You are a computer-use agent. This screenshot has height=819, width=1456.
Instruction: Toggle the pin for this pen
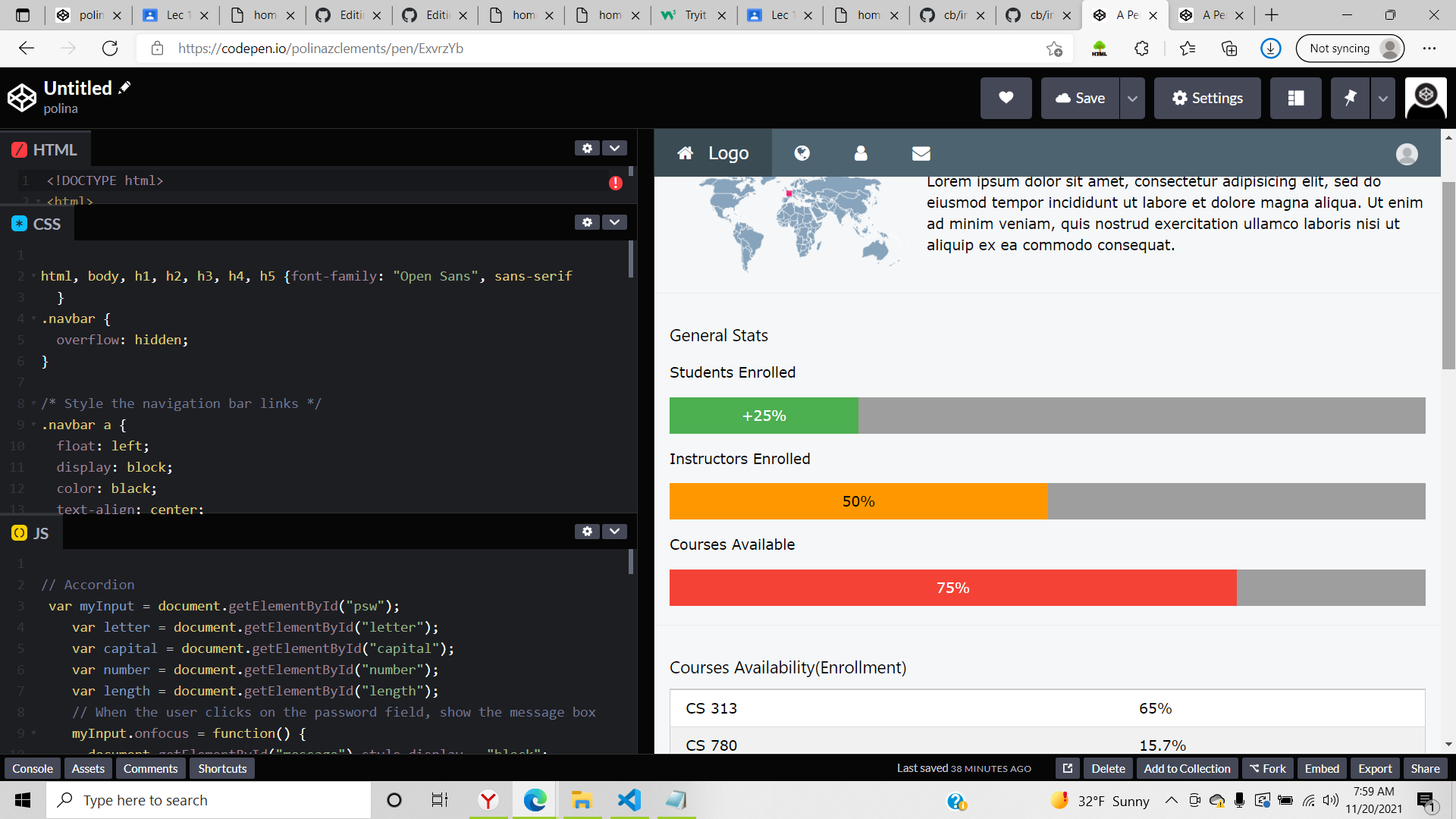coord(1351,98)
